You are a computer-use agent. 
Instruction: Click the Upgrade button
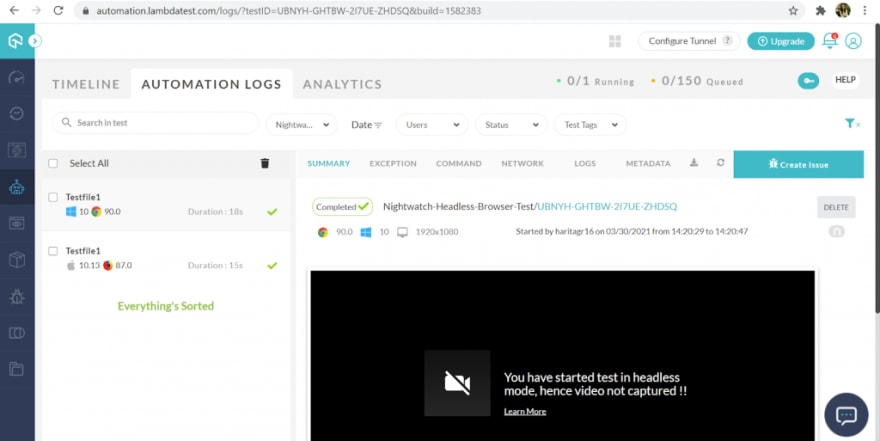pyautogui.click(x=781, y=41)
